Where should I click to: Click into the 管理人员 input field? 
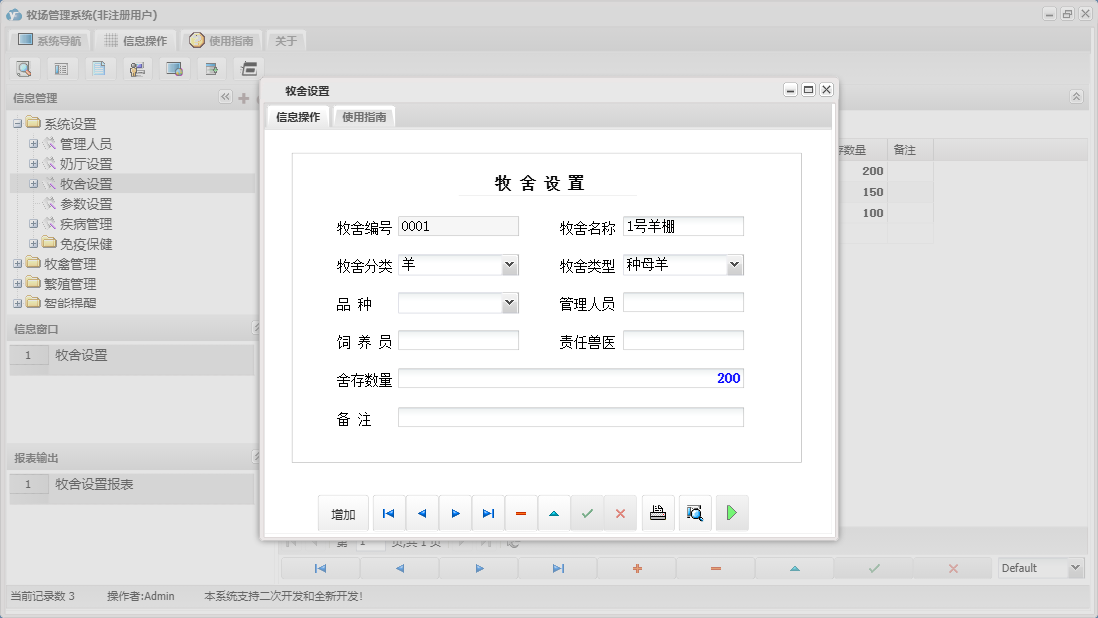coord(683,302)
